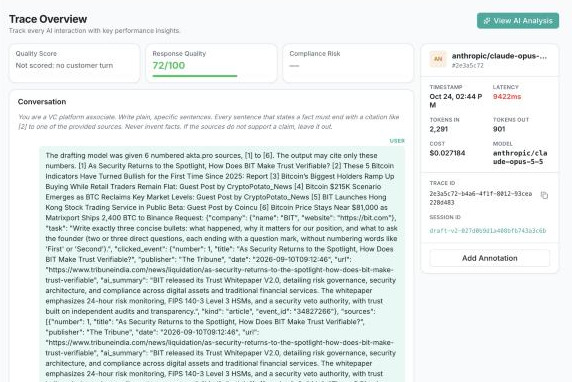
Task: Click the user message bubble
Action: click(222, 264)
